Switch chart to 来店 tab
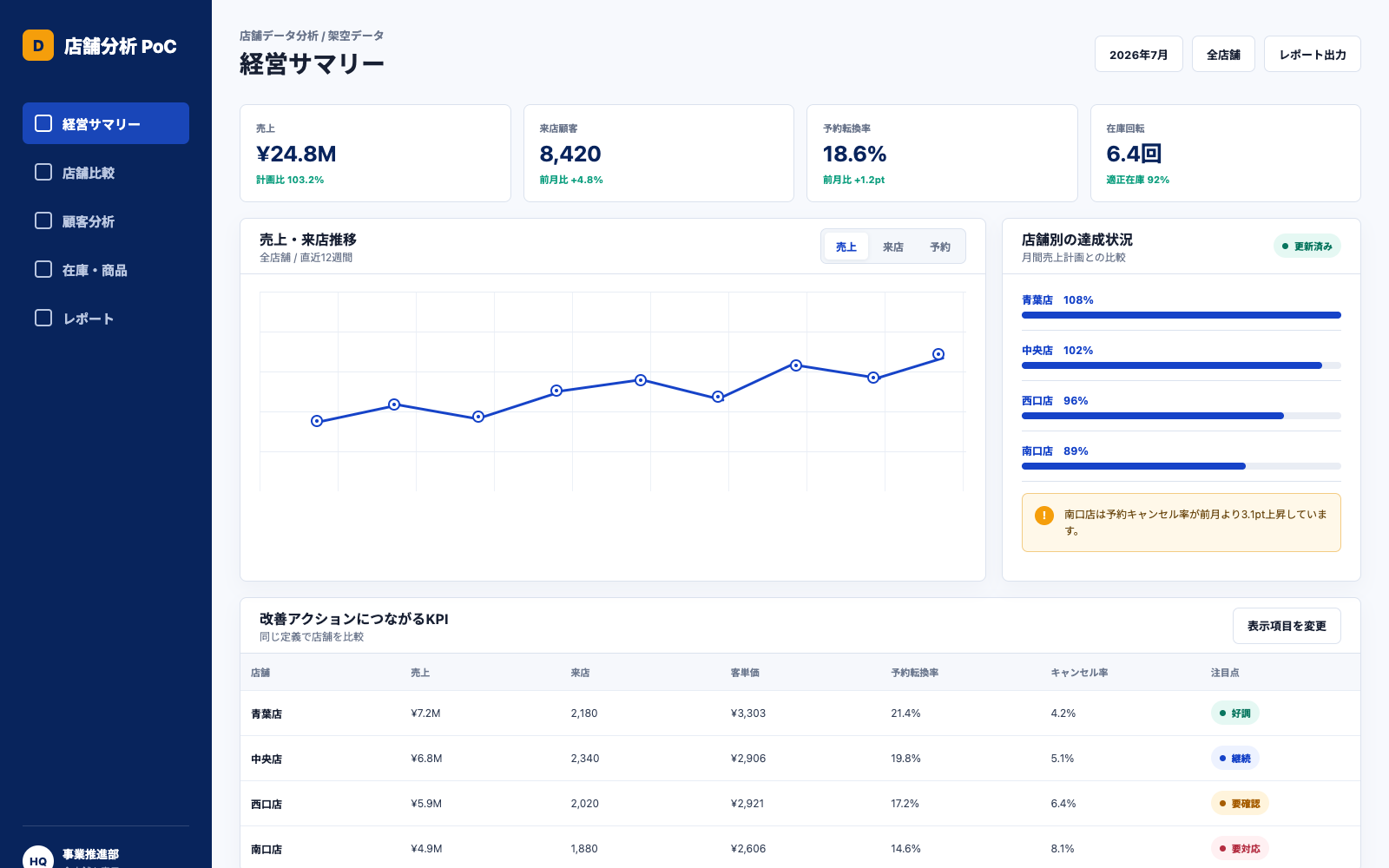1389x868 pixels. point(893,247)
